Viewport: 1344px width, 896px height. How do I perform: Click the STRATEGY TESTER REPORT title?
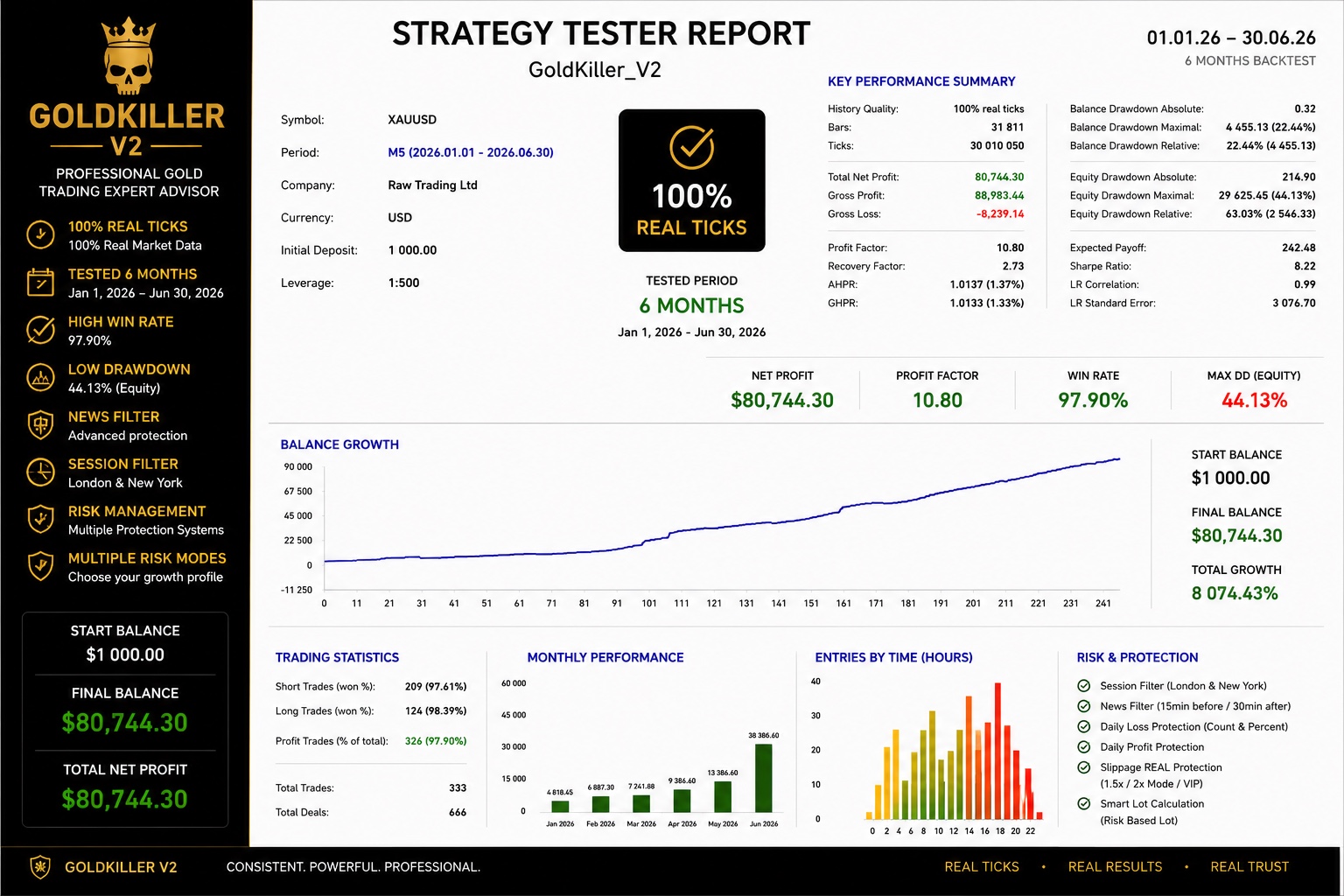point(601,33)
